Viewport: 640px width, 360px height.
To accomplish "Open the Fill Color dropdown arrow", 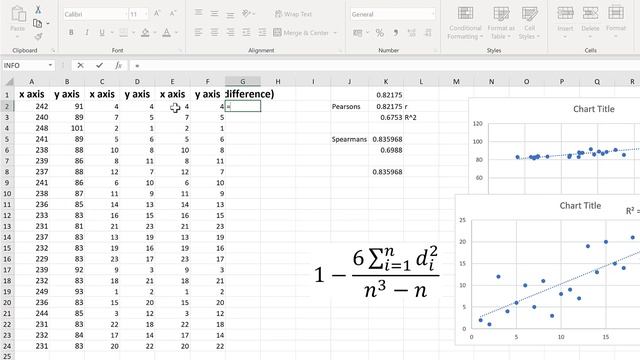I will [x=155, y=33].
